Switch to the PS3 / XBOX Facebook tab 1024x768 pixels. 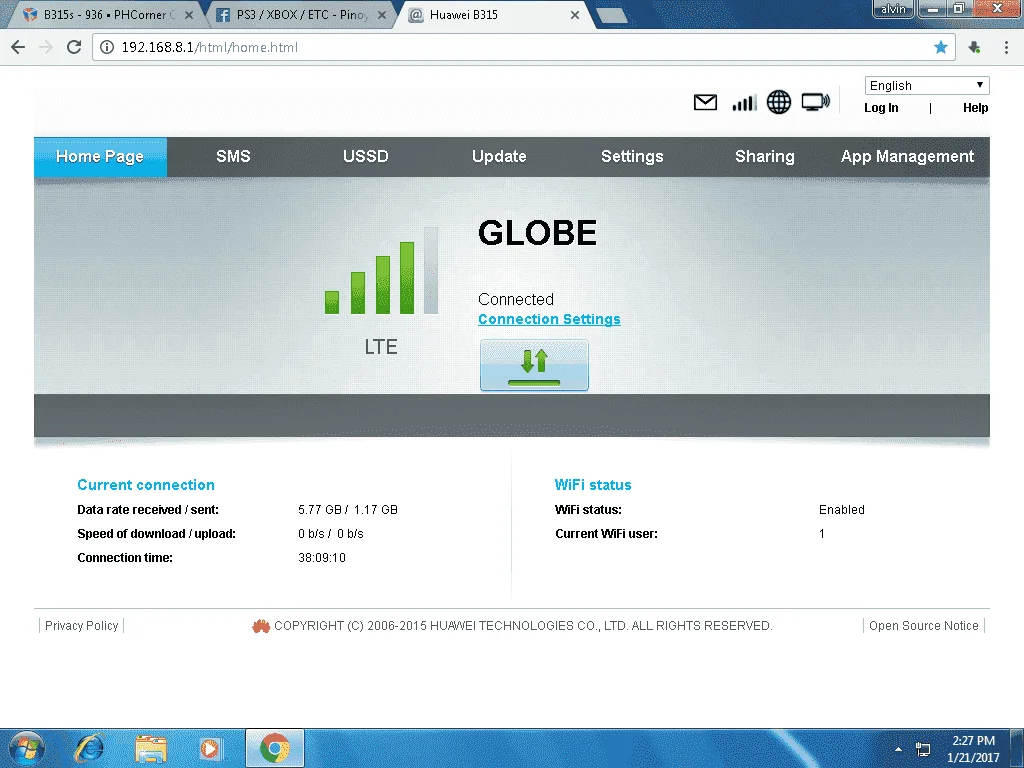coord(300,14)
